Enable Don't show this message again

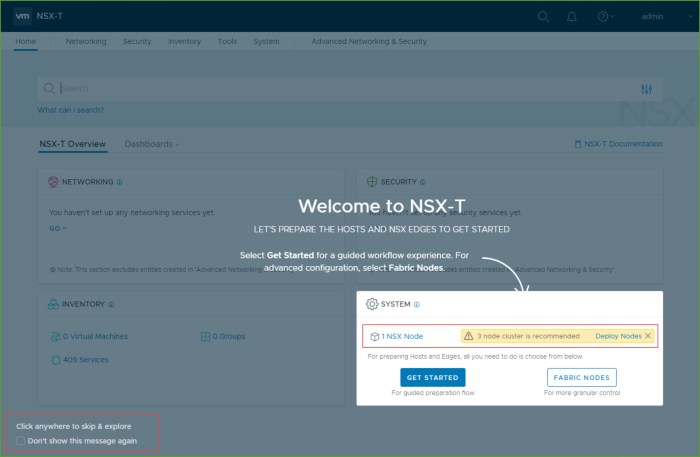click(21, 440)
